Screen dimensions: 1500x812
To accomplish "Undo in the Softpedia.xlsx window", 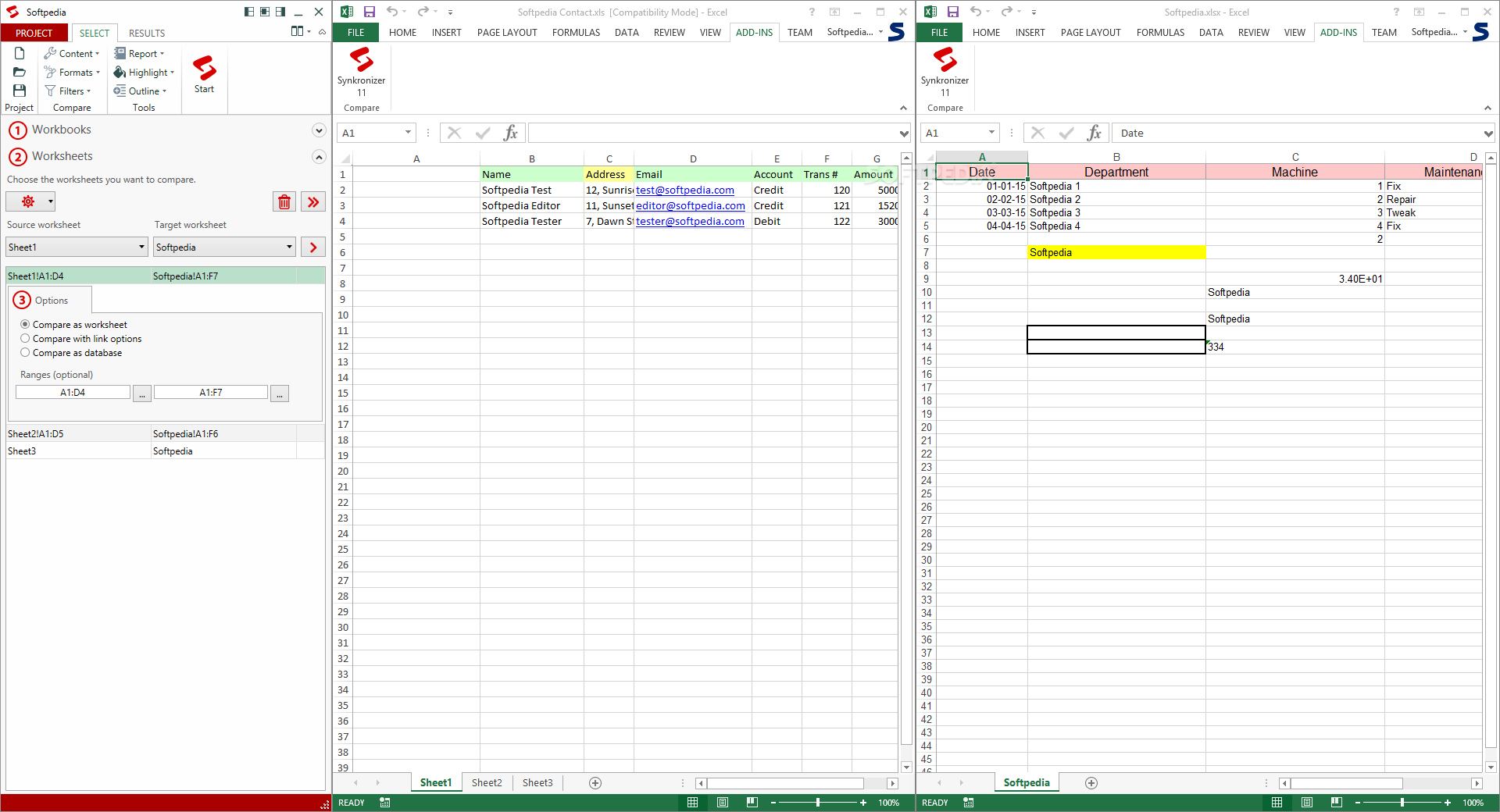I will pos(976,12).
